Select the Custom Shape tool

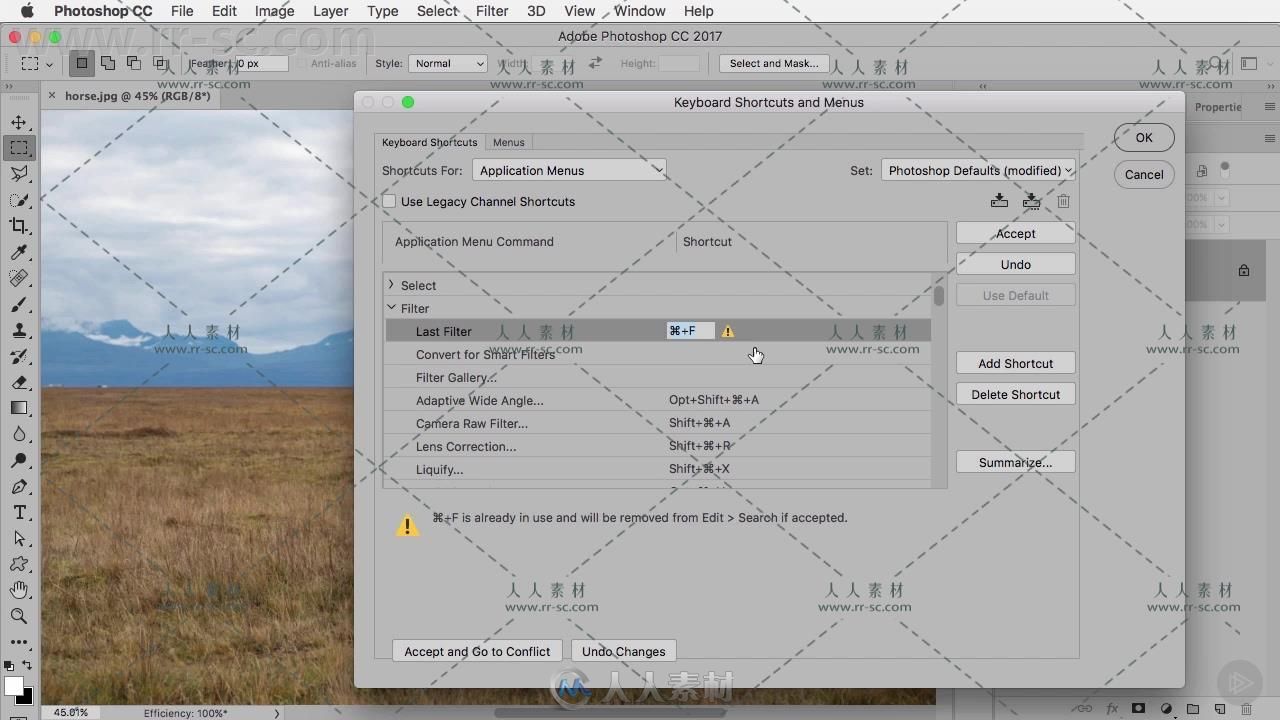click(19, 564)
